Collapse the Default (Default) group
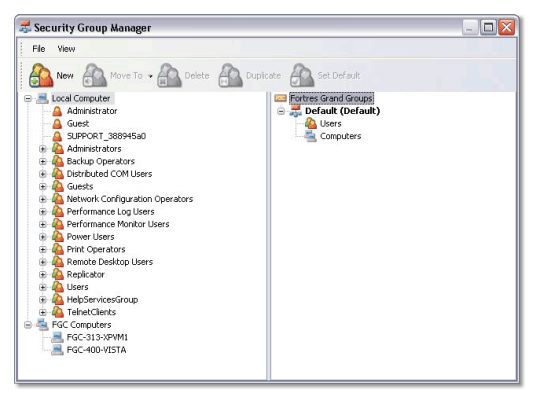 [281, 111]
